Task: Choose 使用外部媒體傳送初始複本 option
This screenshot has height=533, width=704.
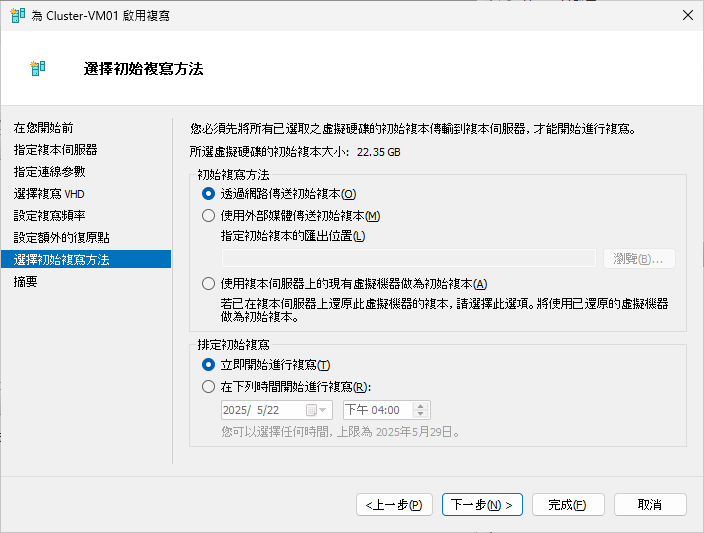Action: [x=209, y=215]
